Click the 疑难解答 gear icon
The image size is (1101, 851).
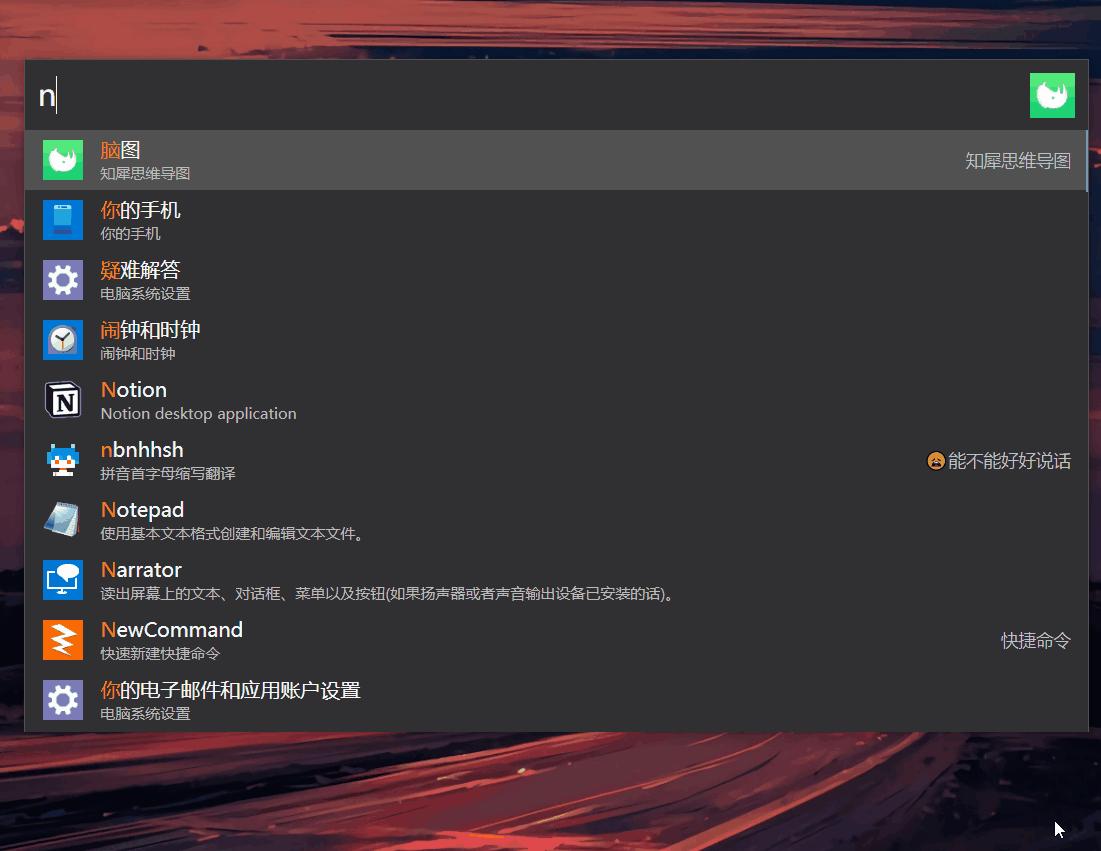[62, 280]
